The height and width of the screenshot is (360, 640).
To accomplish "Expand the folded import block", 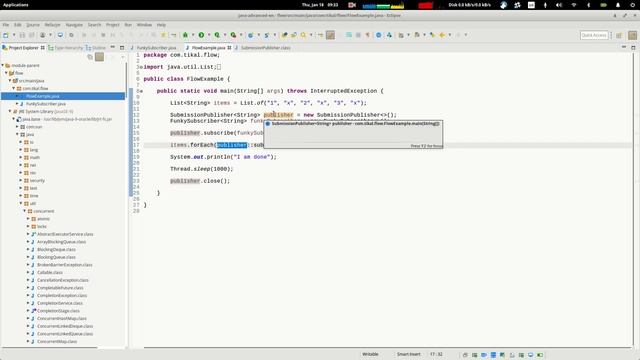I will coord(141,67).
